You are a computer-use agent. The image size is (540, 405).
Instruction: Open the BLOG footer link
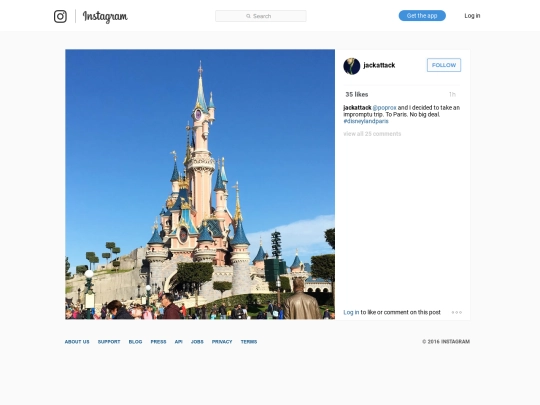click(135, 342)
